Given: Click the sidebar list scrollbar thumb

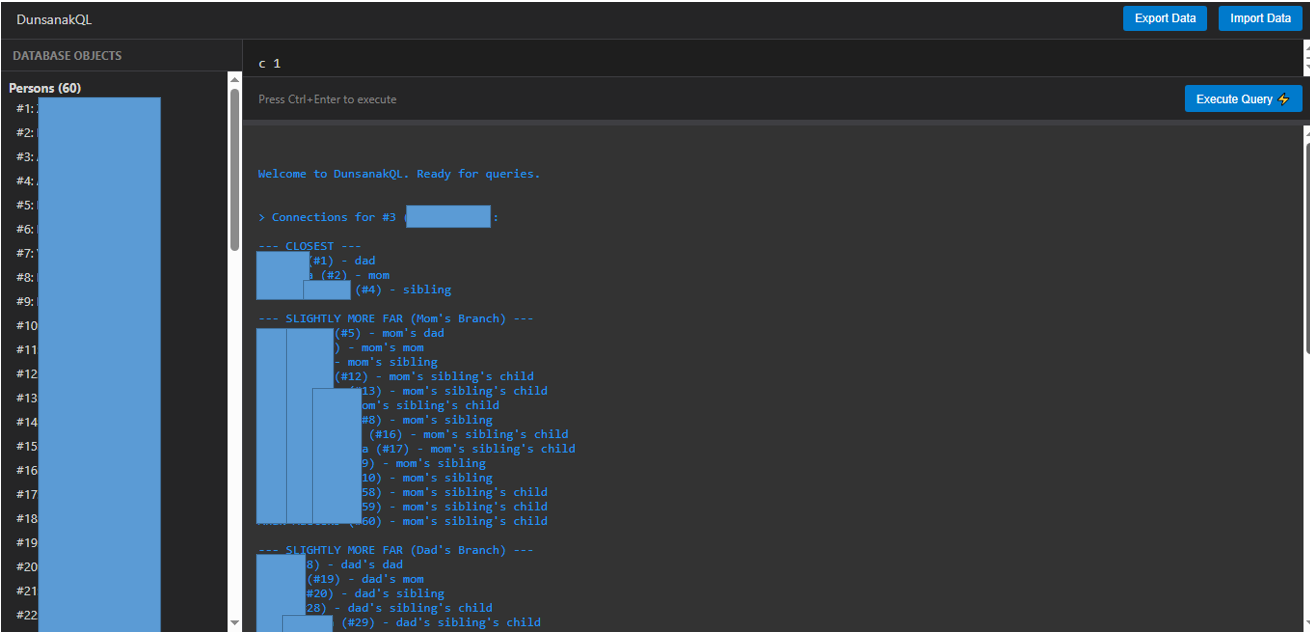Looking at the screenshot, I should (x=235, y=169).
